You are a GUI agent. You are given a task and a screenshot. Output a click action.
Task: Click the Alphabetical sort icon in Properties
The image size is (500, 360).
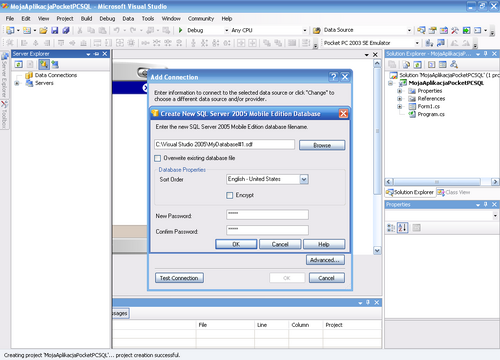(x=403, y=228)
